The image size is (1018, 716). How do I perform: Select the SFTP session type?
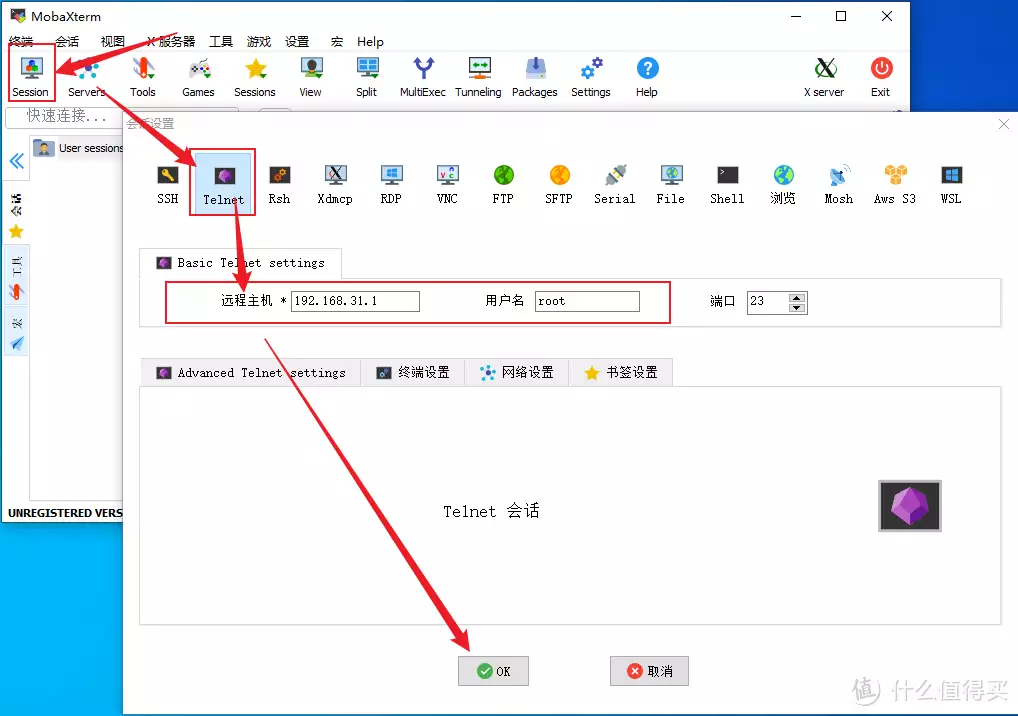tap(559, 184)
